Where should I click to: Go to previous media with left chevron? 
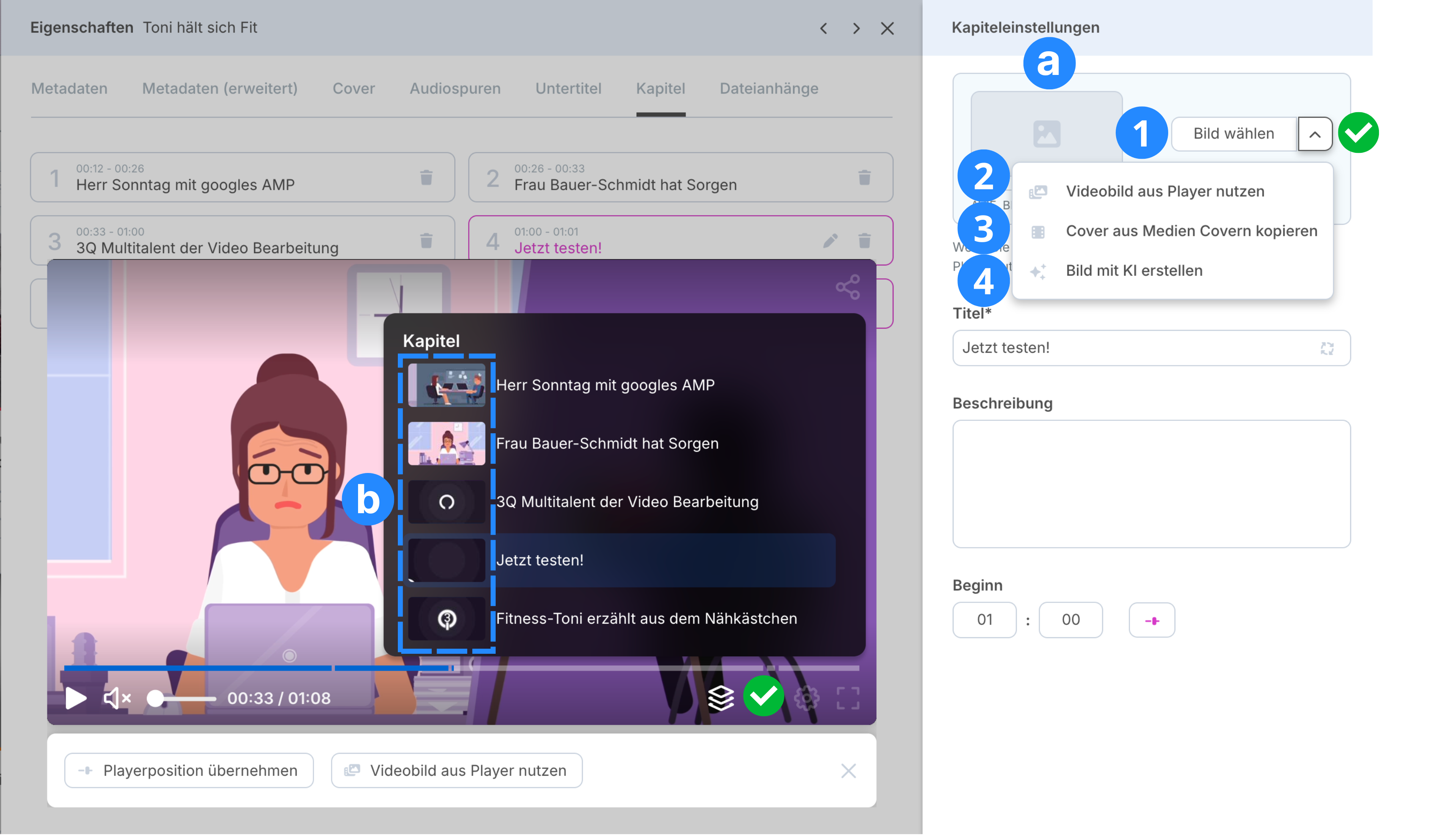[x=824, y=28]
